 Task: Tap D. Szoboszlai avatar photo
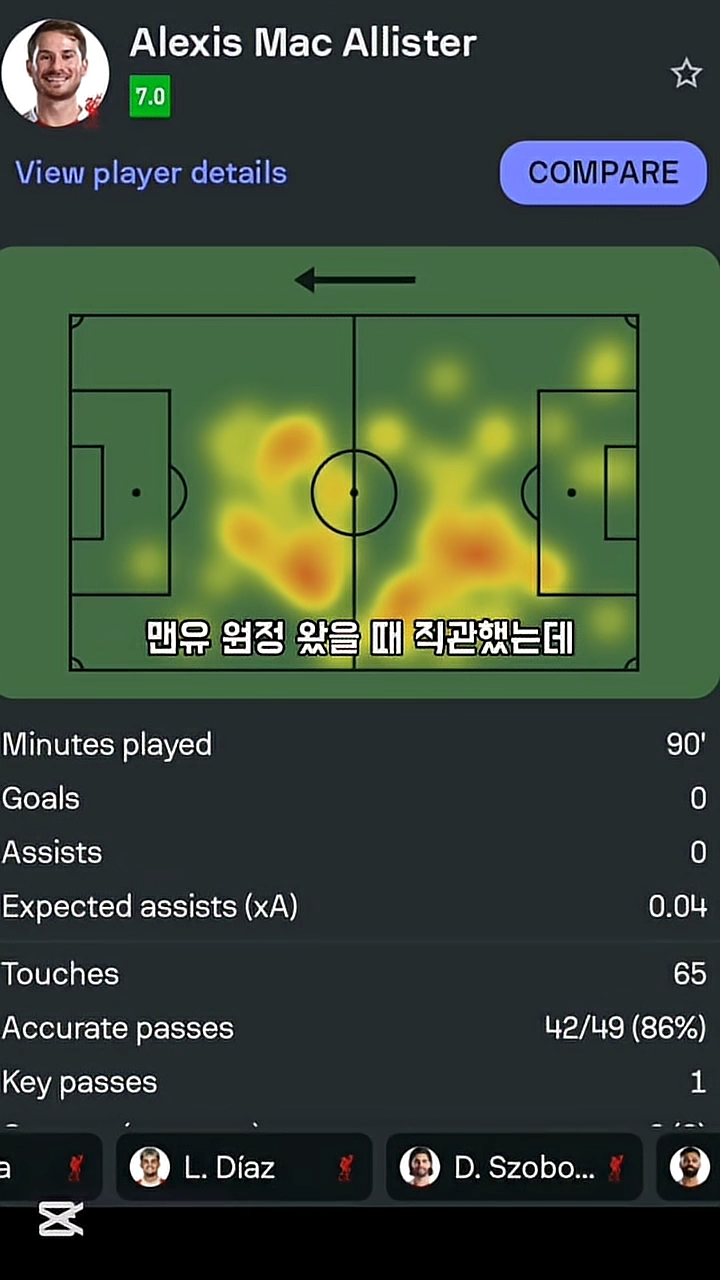click(x=420, y=1167)
